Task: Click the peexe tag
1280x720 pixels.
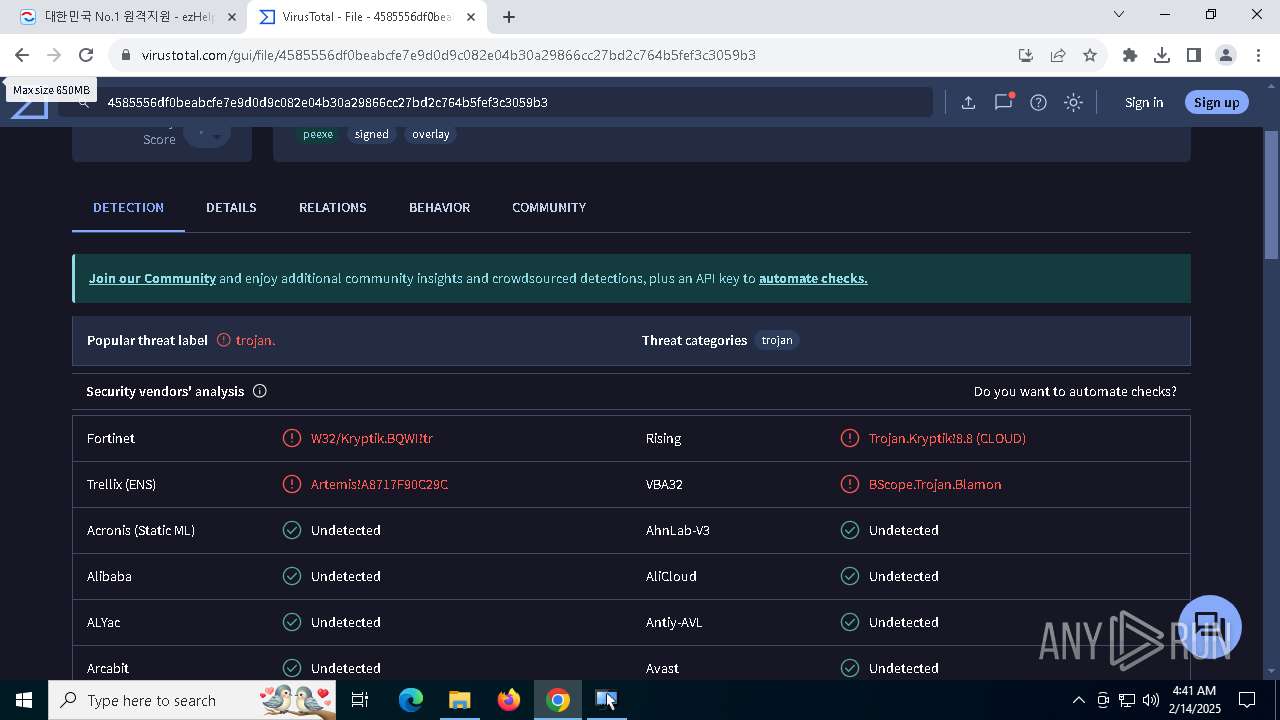Action: point(318,134)
